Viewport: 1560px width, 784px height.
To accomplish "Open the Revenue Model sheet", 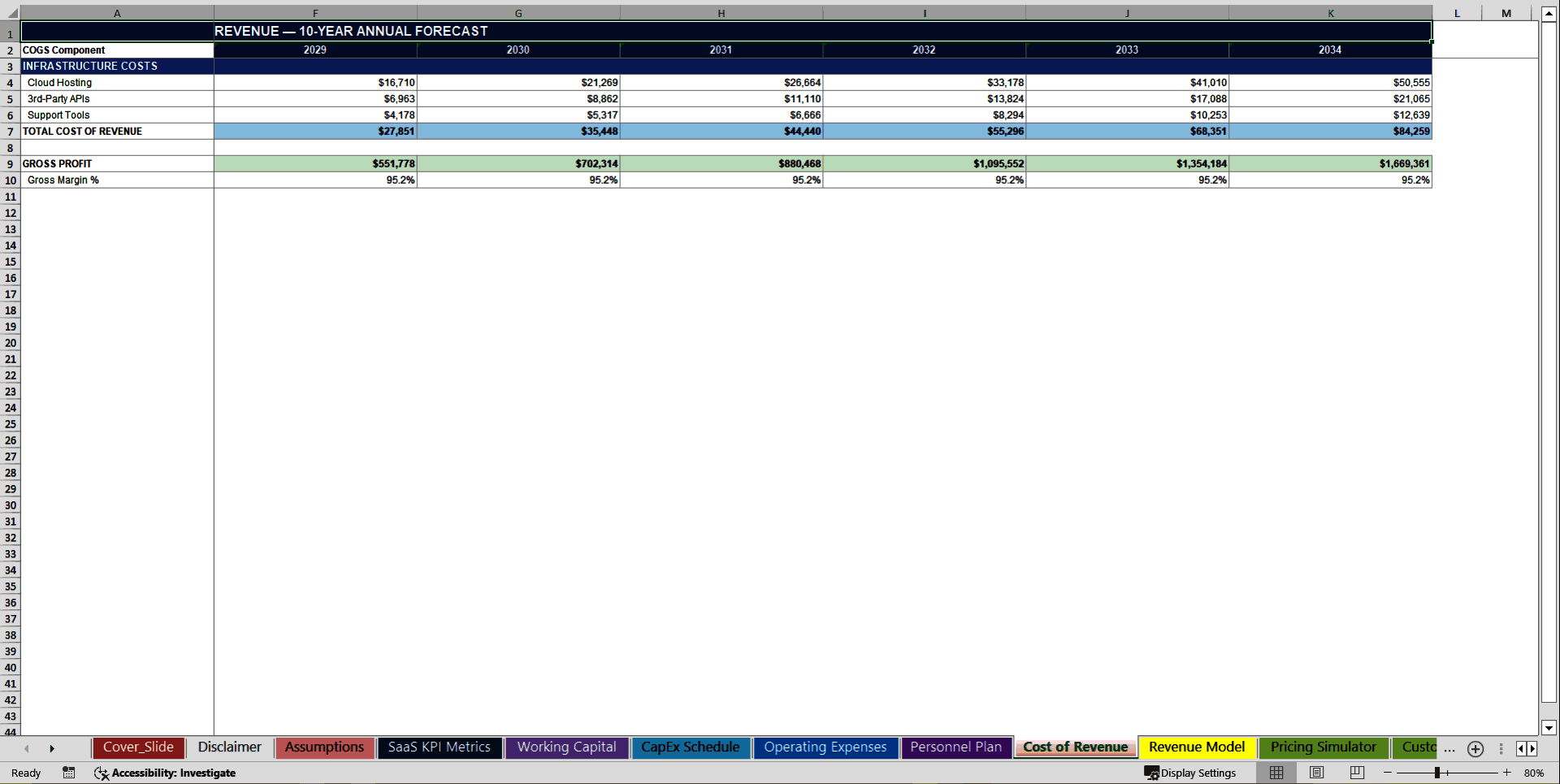I will tap(1196, 747).
